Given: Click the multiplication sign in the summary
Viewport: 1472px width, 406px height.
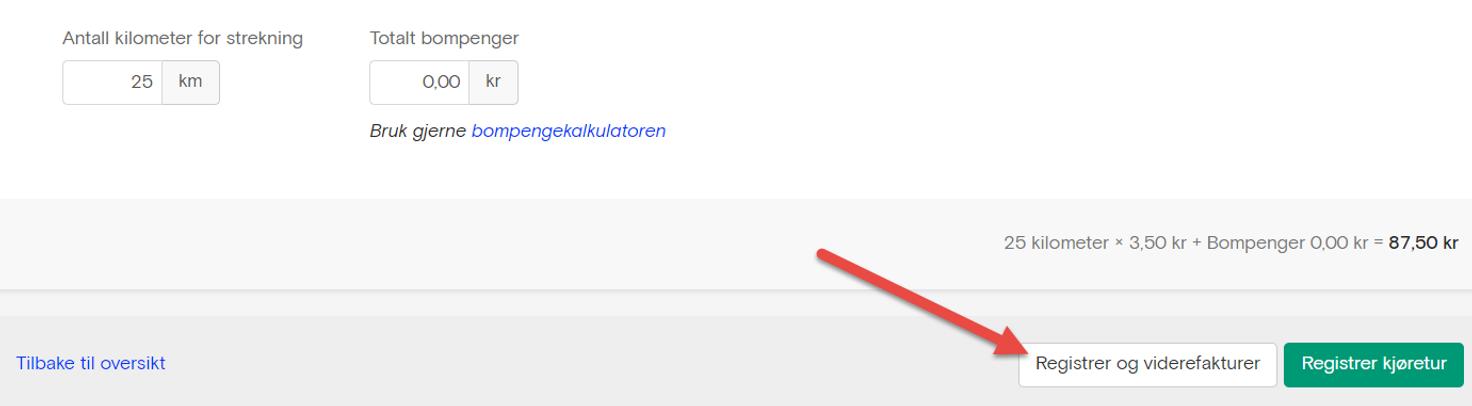Looking at the screenshot, I should [1119, 243].
